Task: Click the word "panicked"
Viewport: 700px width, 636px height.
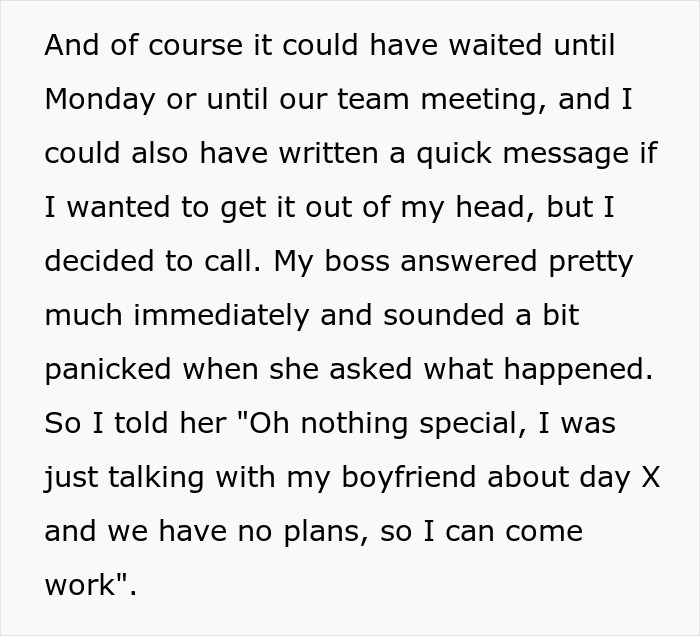Action: pos(108,369)
